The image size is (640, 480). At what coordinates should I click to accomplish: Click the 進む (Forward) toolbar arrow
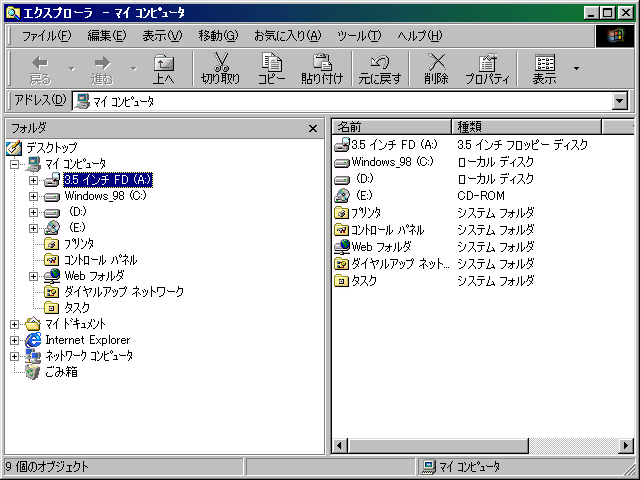(102, 68)
